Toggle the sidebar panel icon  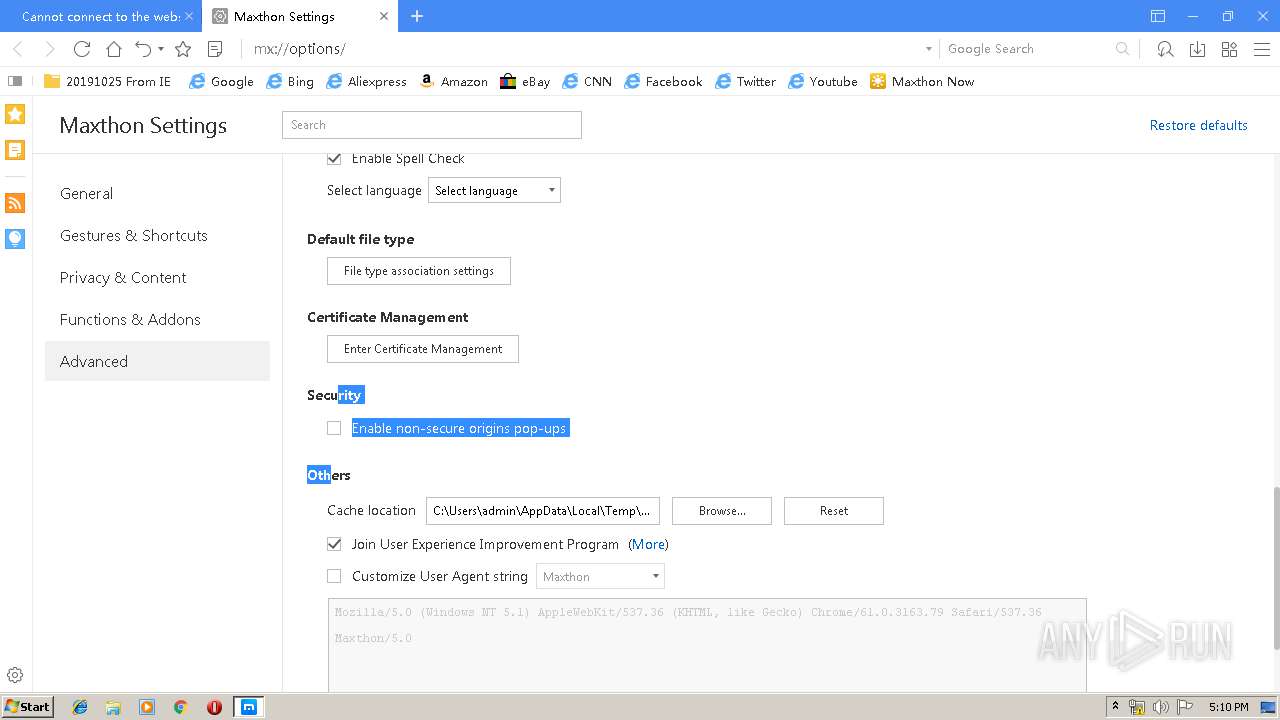coord(15,82)
